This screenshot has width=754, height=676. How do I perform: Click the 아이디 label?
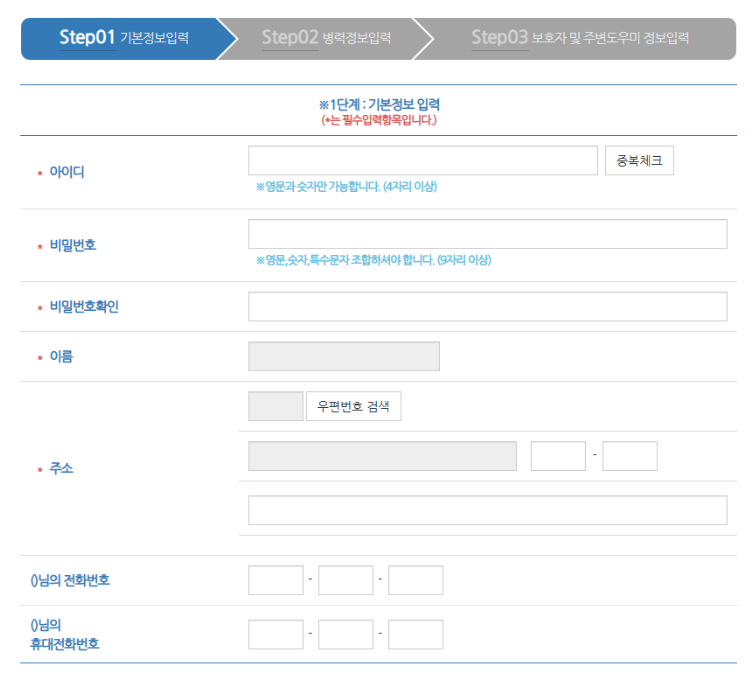67,172
